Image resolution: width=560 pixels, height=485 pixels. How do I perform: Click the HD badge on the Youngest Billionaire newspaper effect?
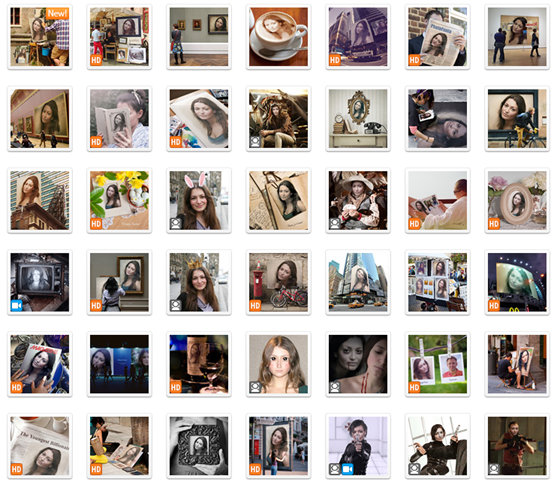tap(16, 469)
